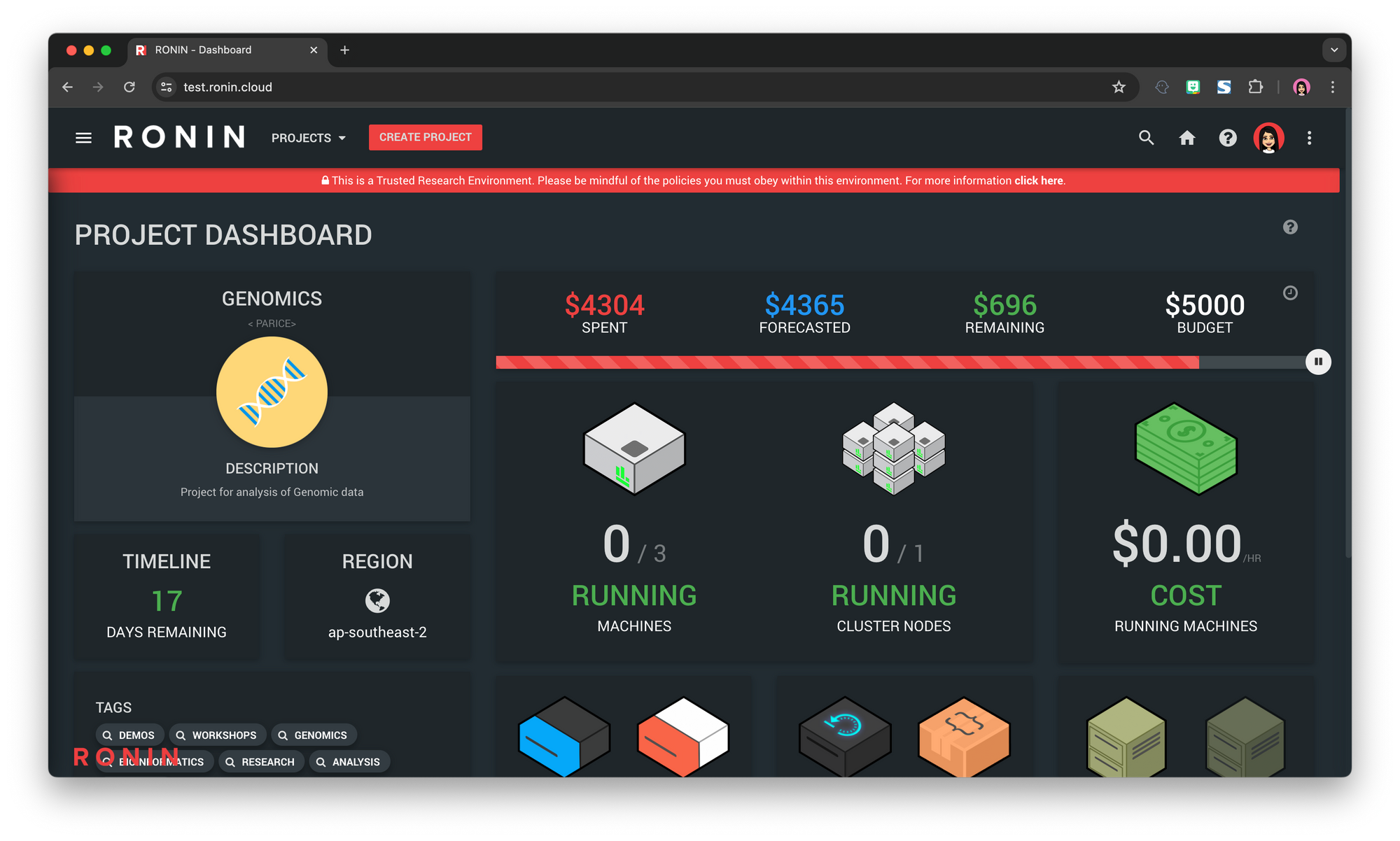Open help question mark in header

point(1228,138)
